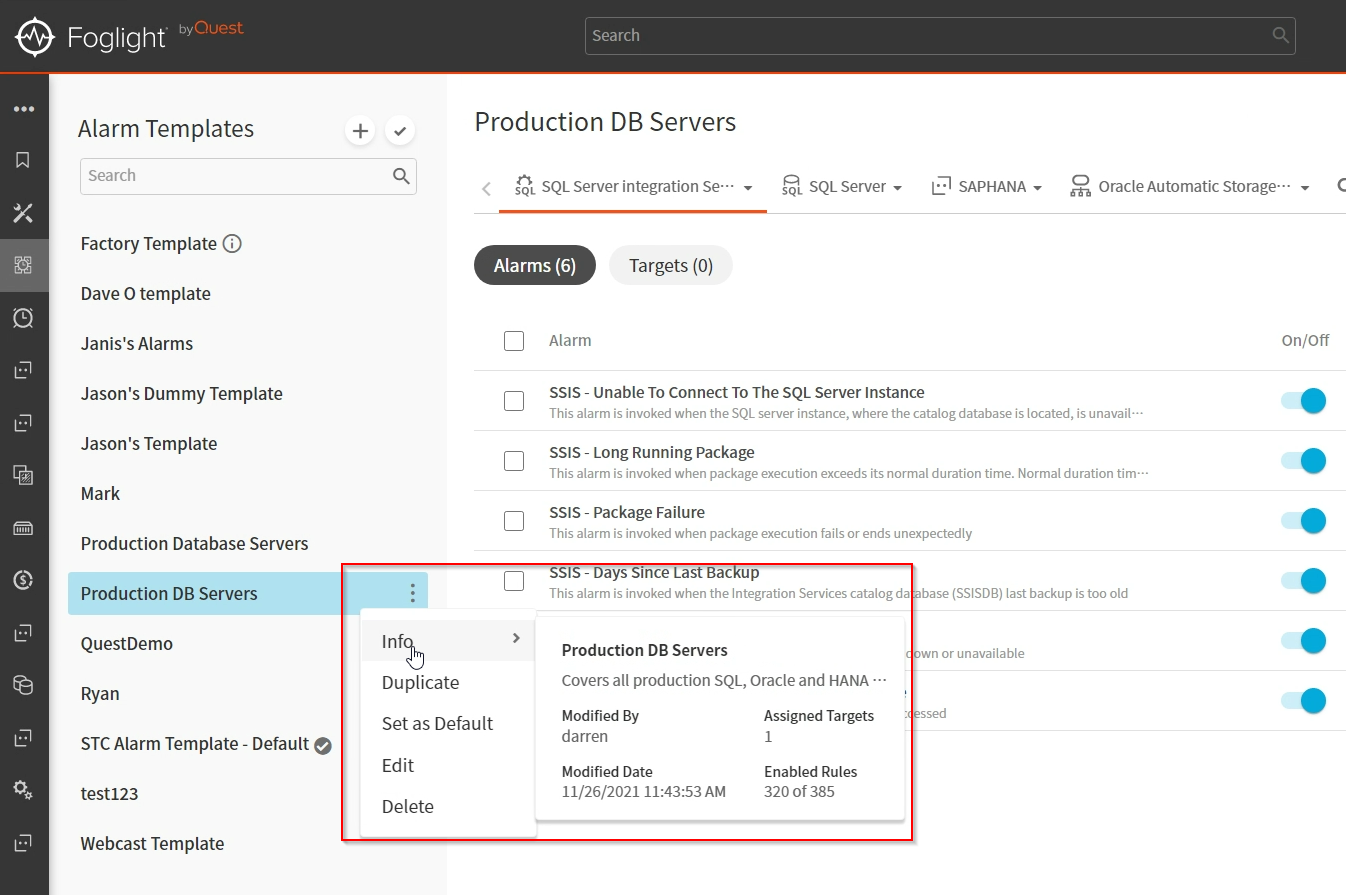
Task: Check SSIS - Days Since Last Backup checkbox
Action: coord(514,581)
